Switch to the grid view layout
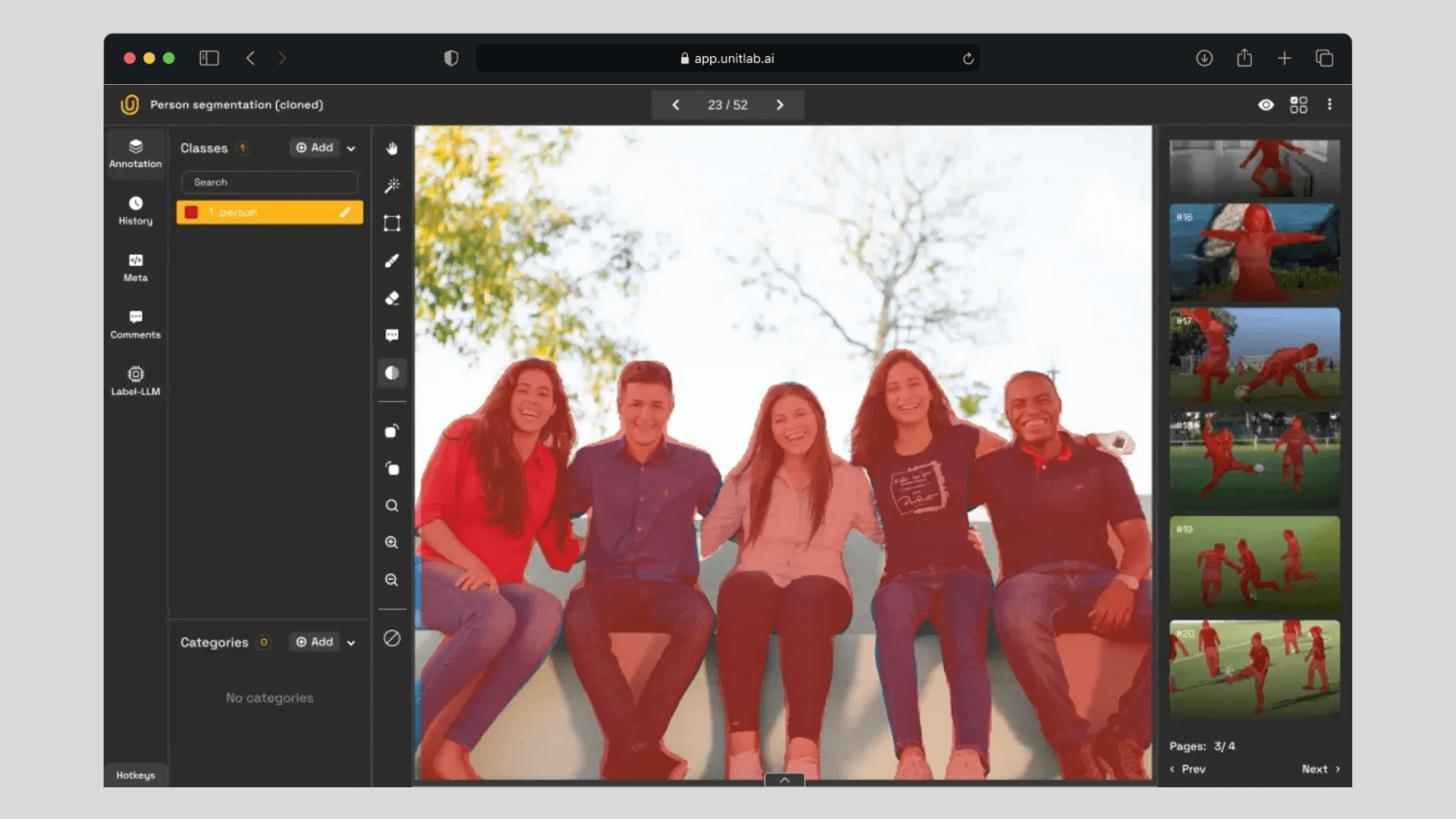 pos(1298,105)
